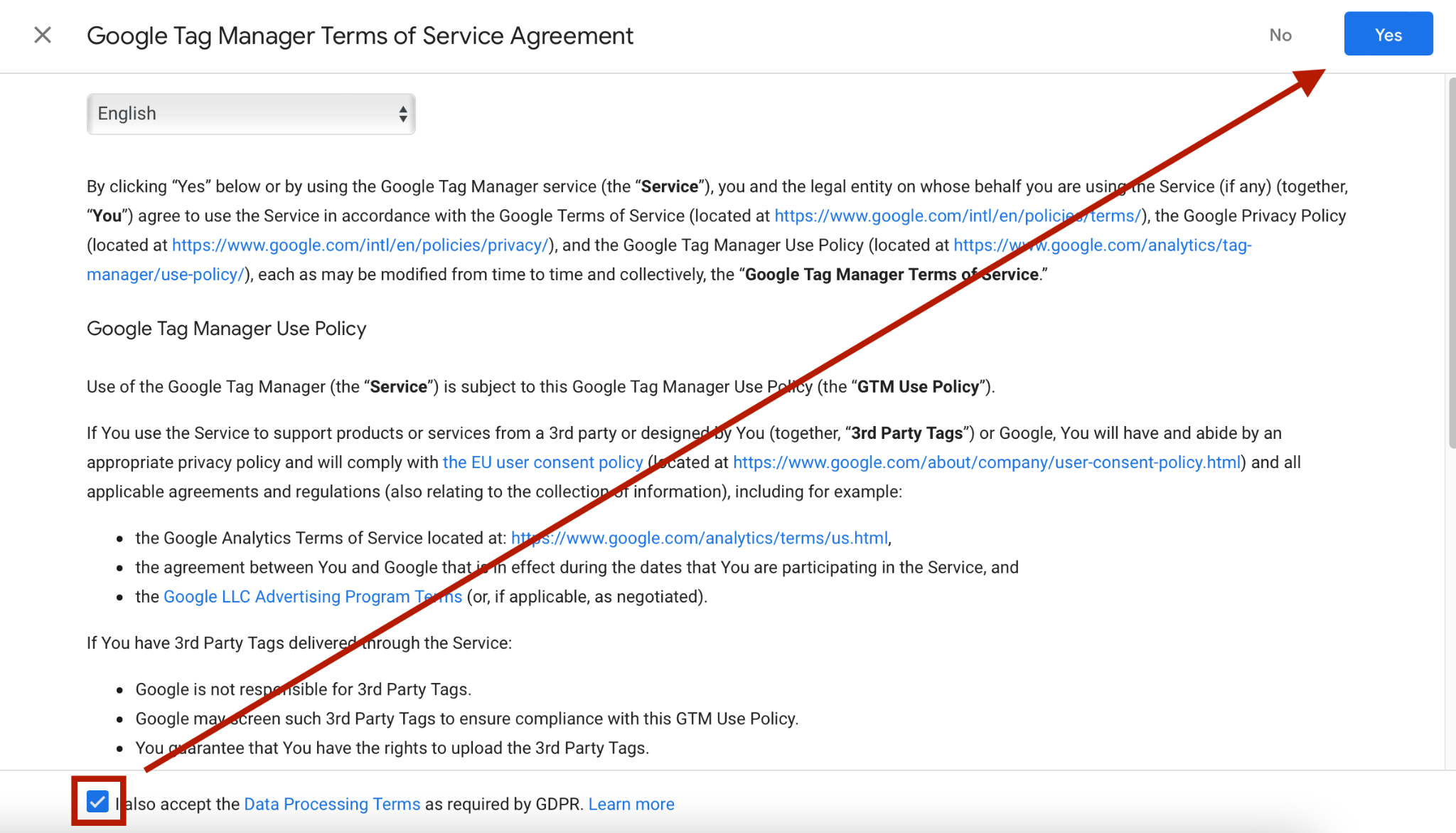Screen dimensions: 1456x833
Task: Open the Data Processing Terms link
Action: coord(332,804)
